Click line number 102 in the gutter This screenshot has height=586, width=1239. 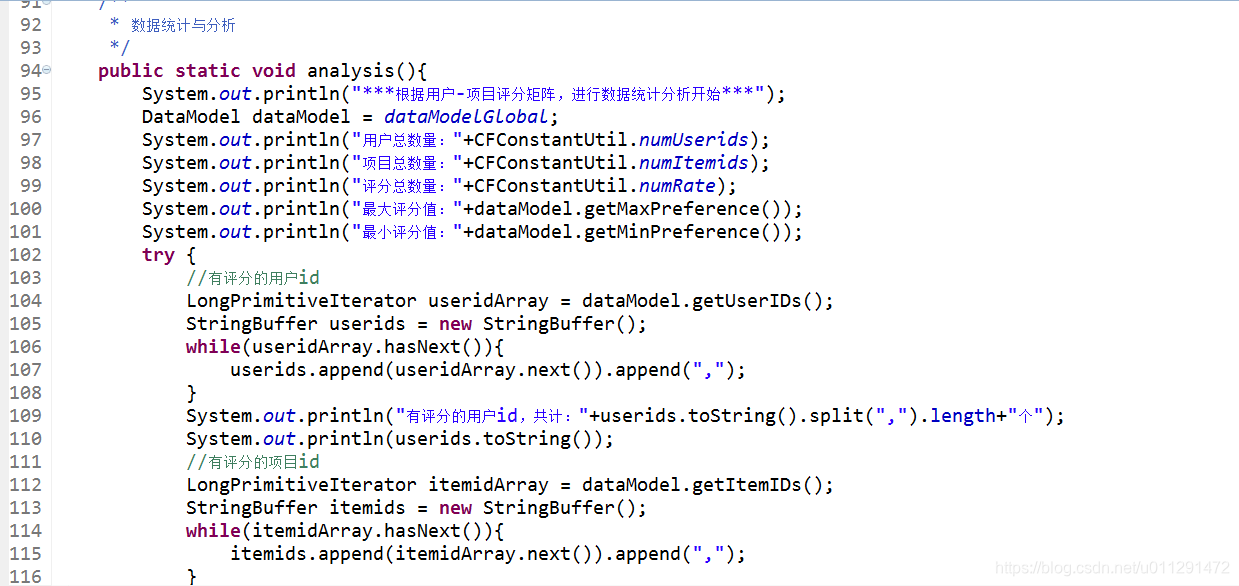(x=25, y=255)
